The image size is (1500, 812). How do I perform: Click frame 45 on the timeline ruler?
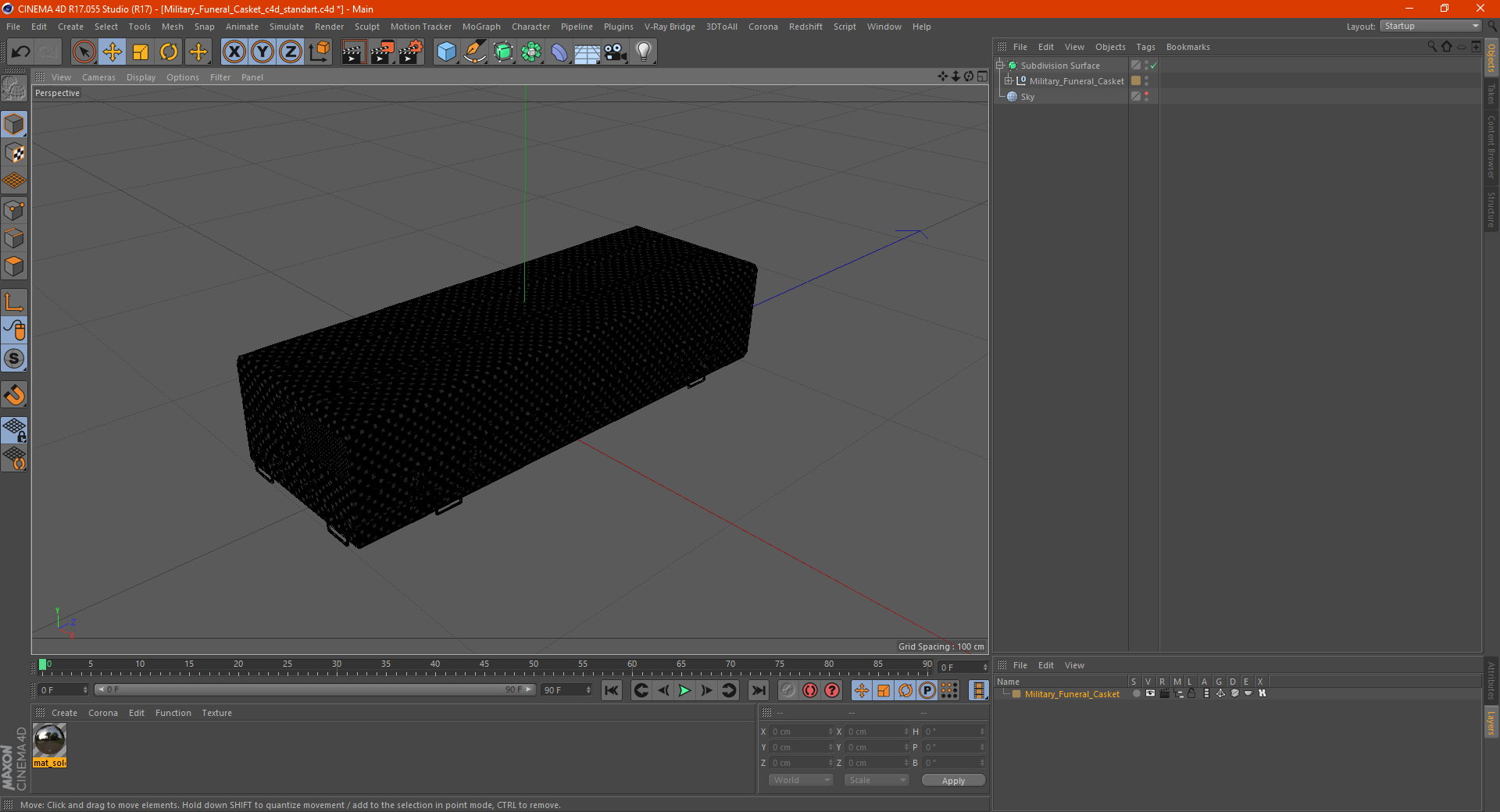pos(484,664)
